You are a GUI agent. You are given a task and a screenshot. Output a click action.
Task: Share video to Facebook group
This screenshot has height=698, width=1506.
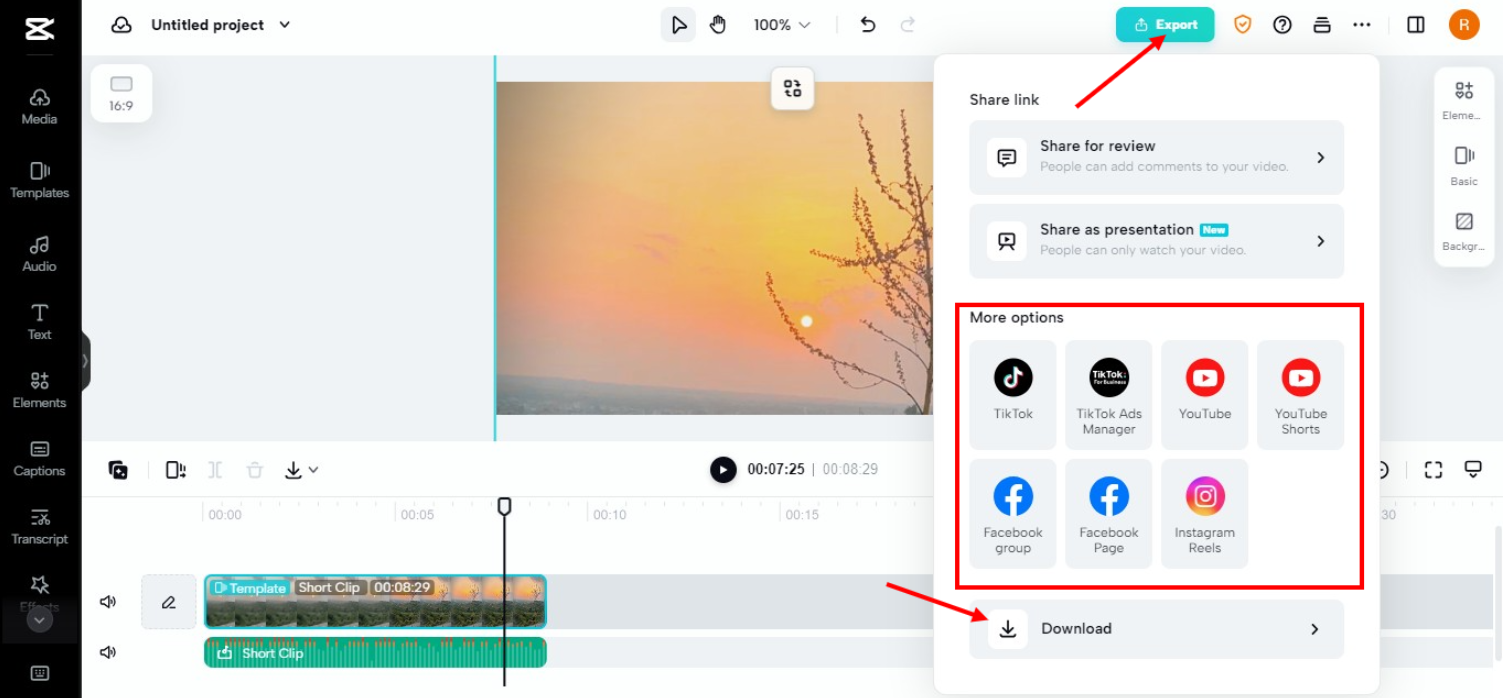tap(1013, 513)
